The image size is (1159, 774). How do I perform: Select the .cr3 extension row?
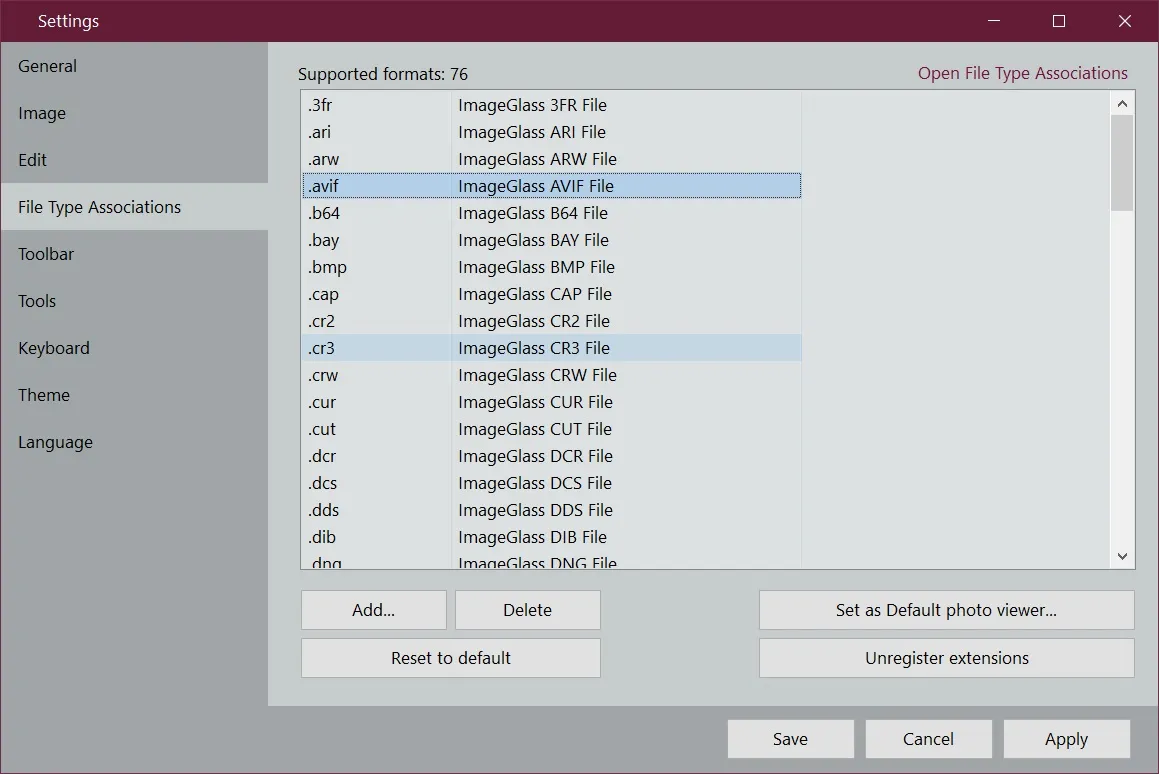click(x=551, y=348)
